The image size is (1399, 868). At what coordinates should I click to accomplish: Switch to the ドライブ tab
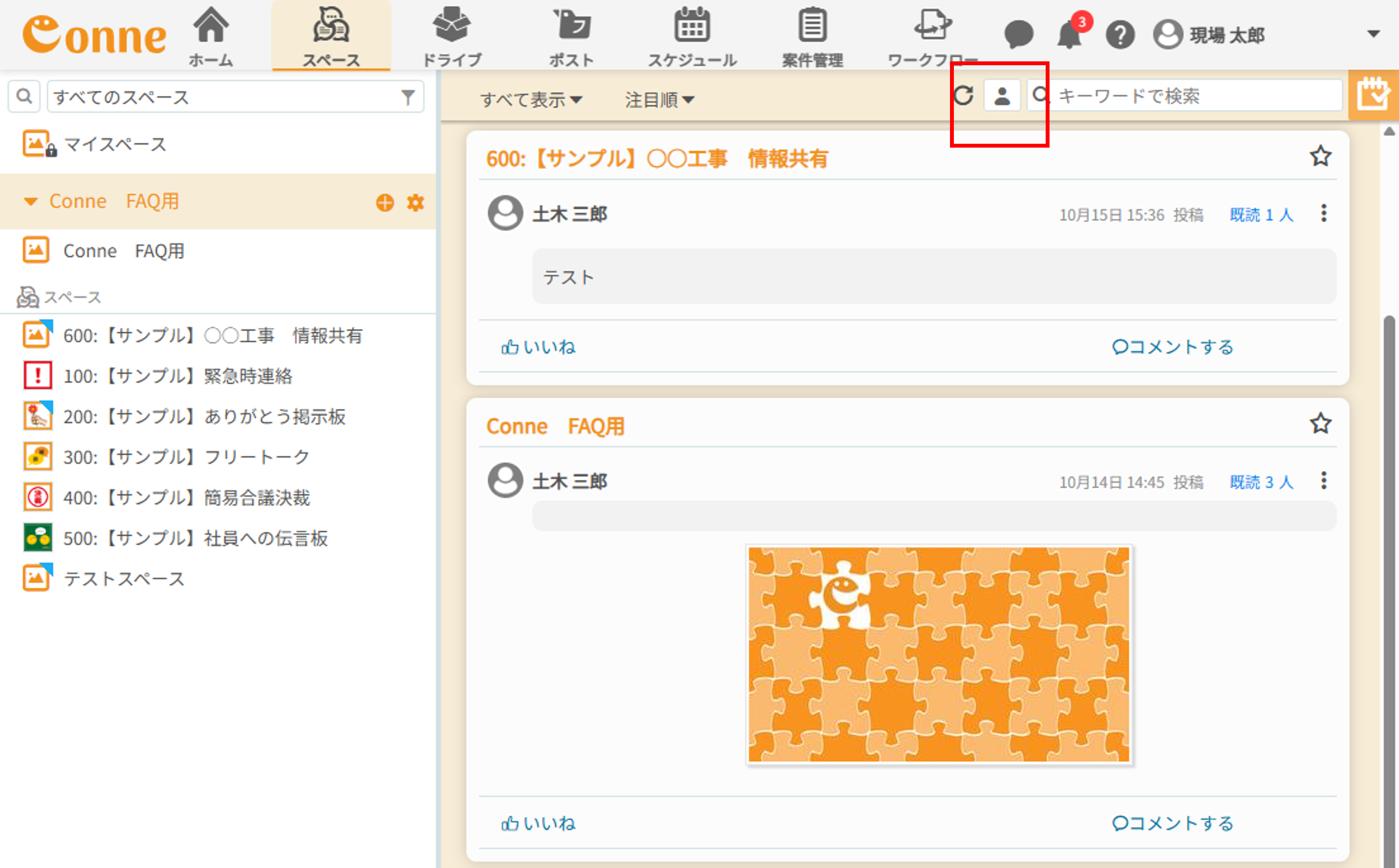click(452, 35)
